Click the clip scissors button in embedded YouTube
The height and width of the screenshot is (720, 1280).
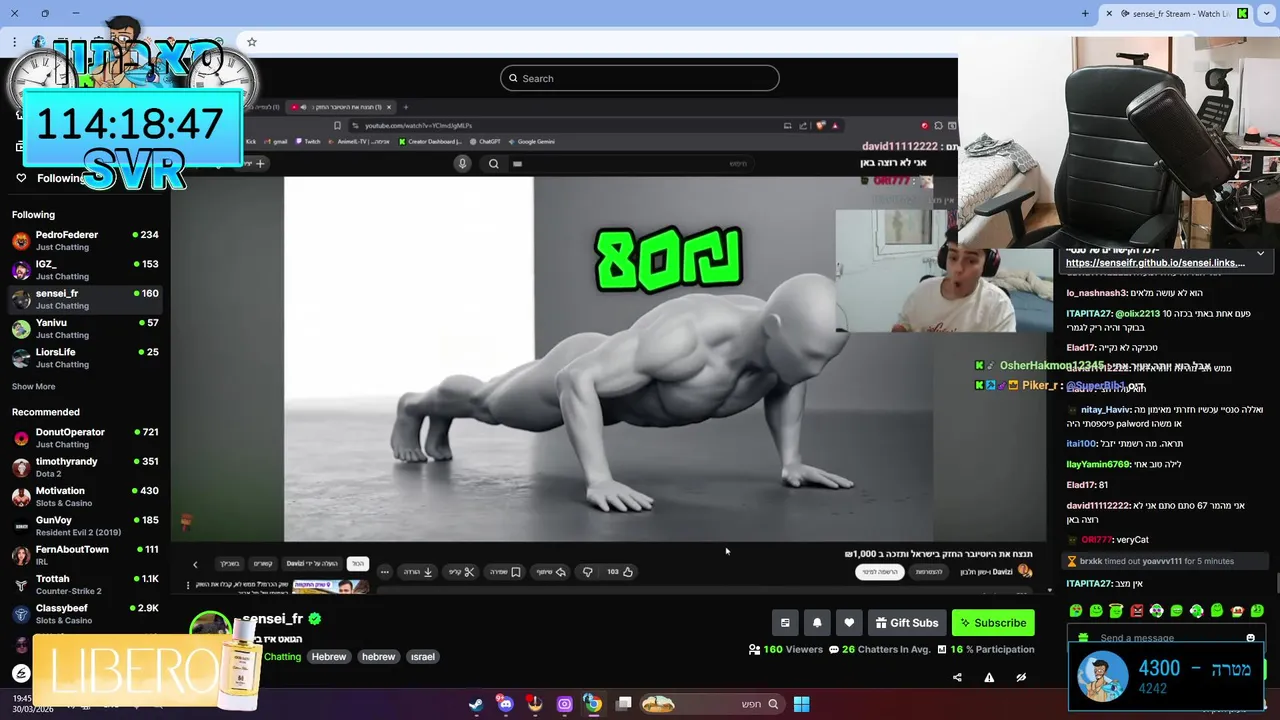(x=461, y=572)
